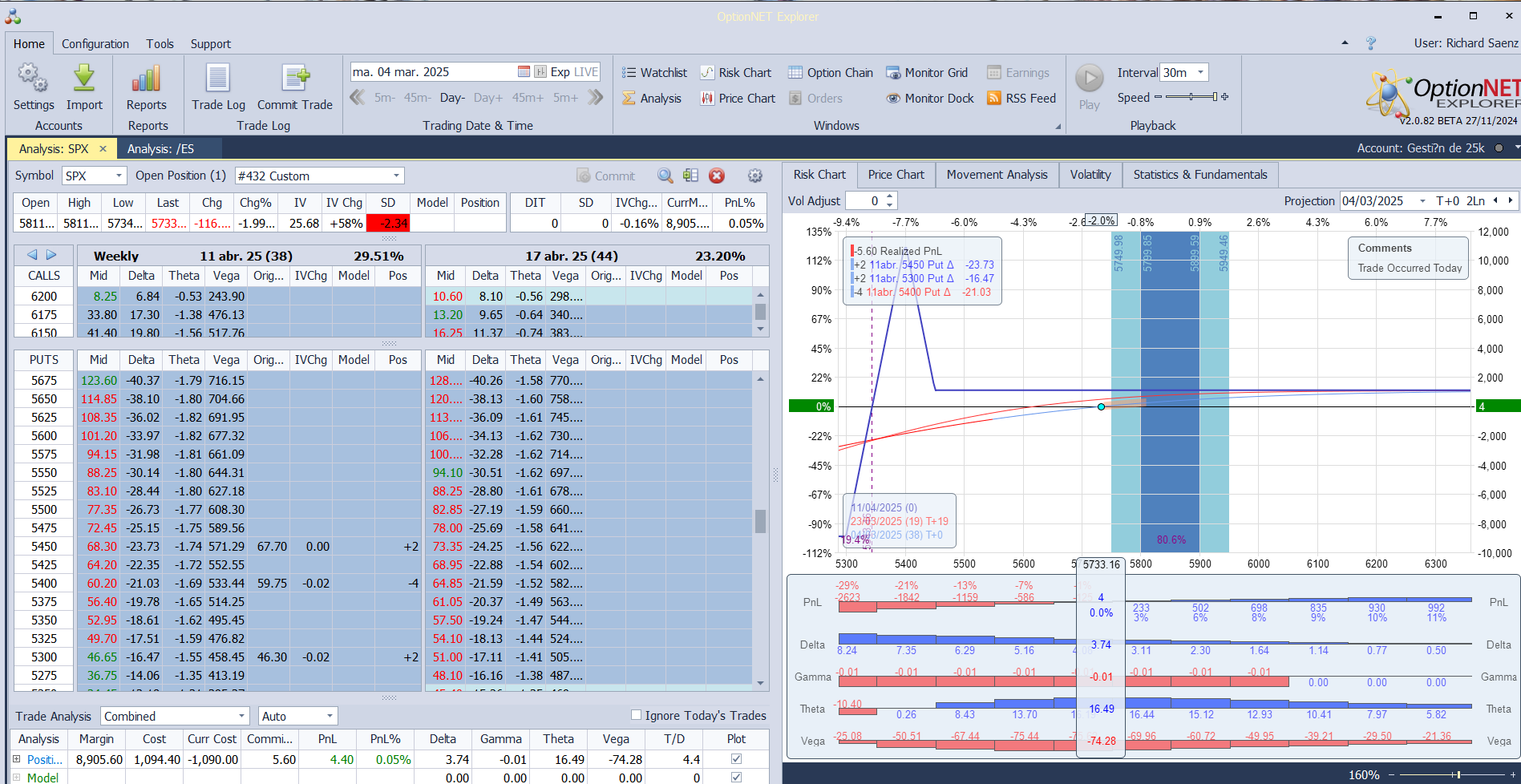Open the Monitor Grid window
This screenshot has width=1521, height=784.
(927, 72)
